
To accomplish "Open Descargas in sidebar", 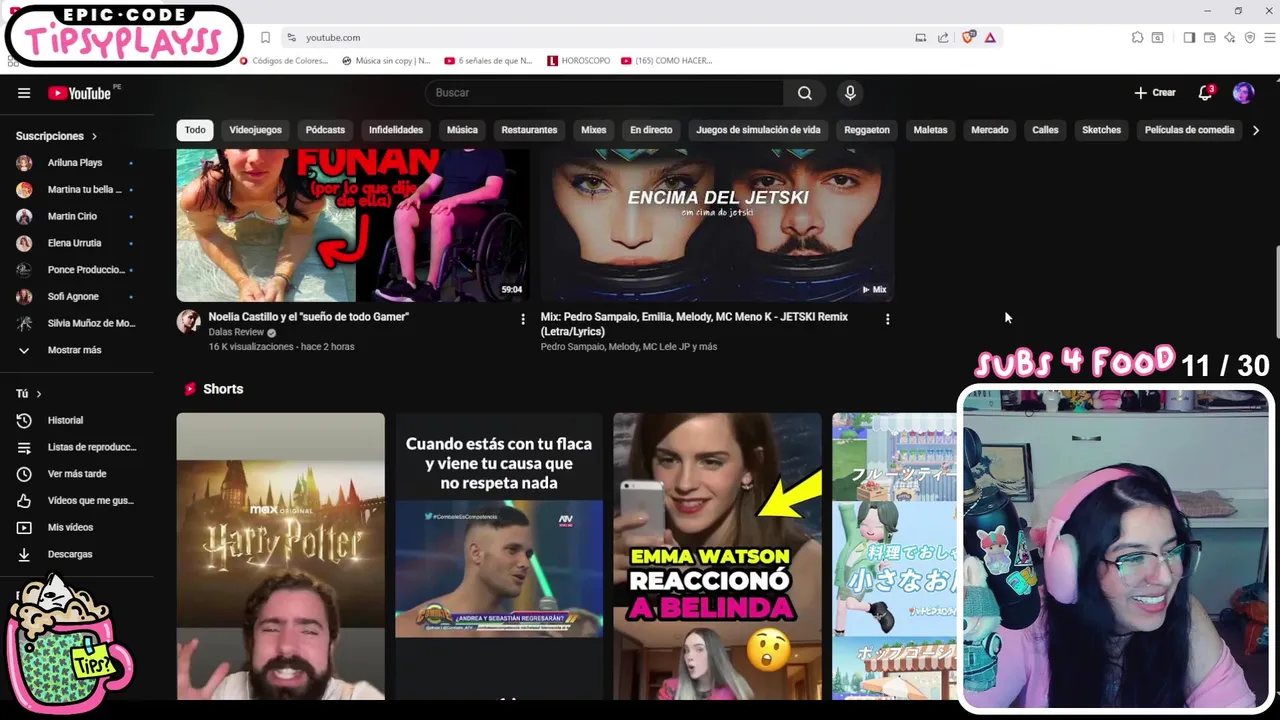I will [77, 553].
